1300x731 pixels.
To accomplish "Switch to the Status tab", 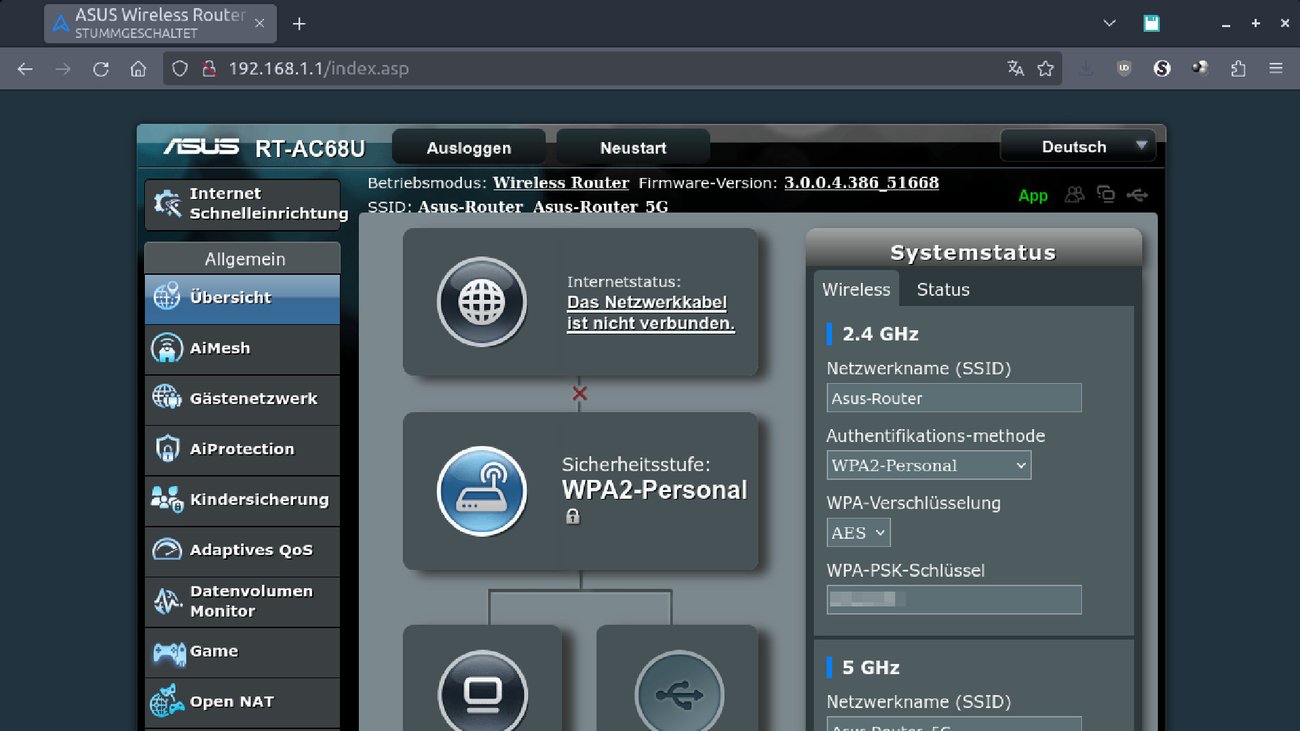I will click(942, 289).
